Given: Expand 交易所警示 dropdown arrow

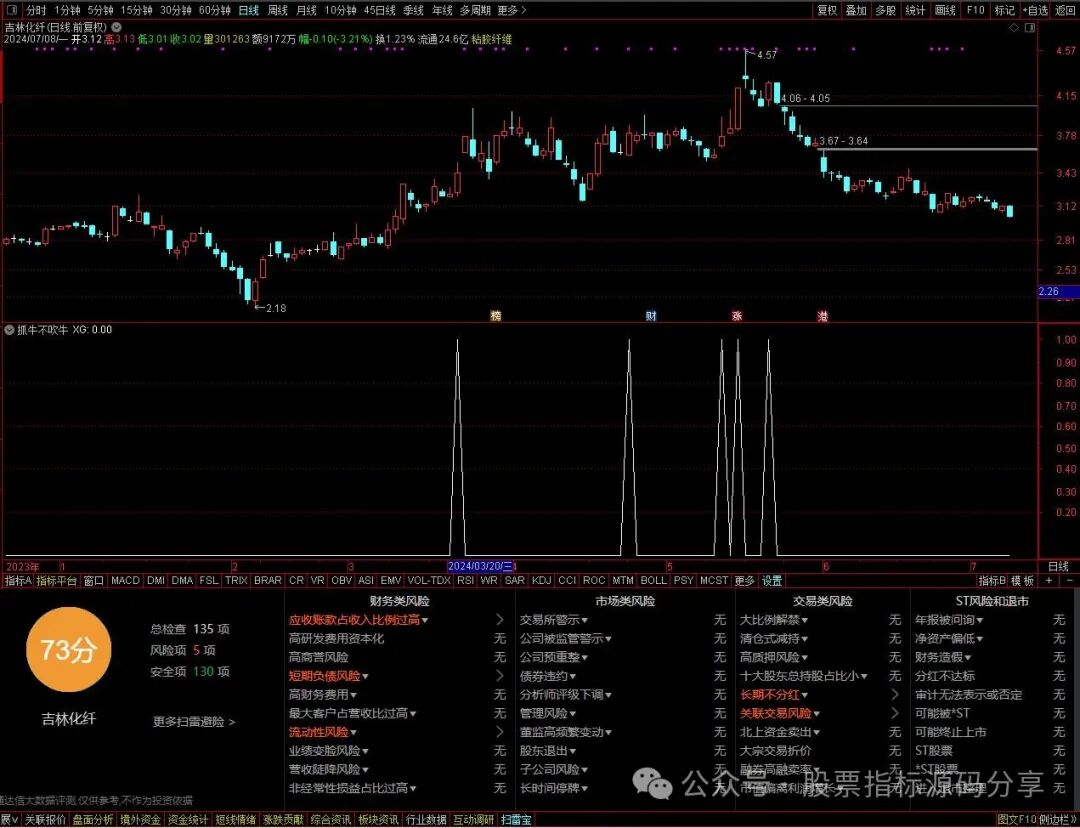Looking at the screenshot, I should pyautogui.click(x=584, y=621).
